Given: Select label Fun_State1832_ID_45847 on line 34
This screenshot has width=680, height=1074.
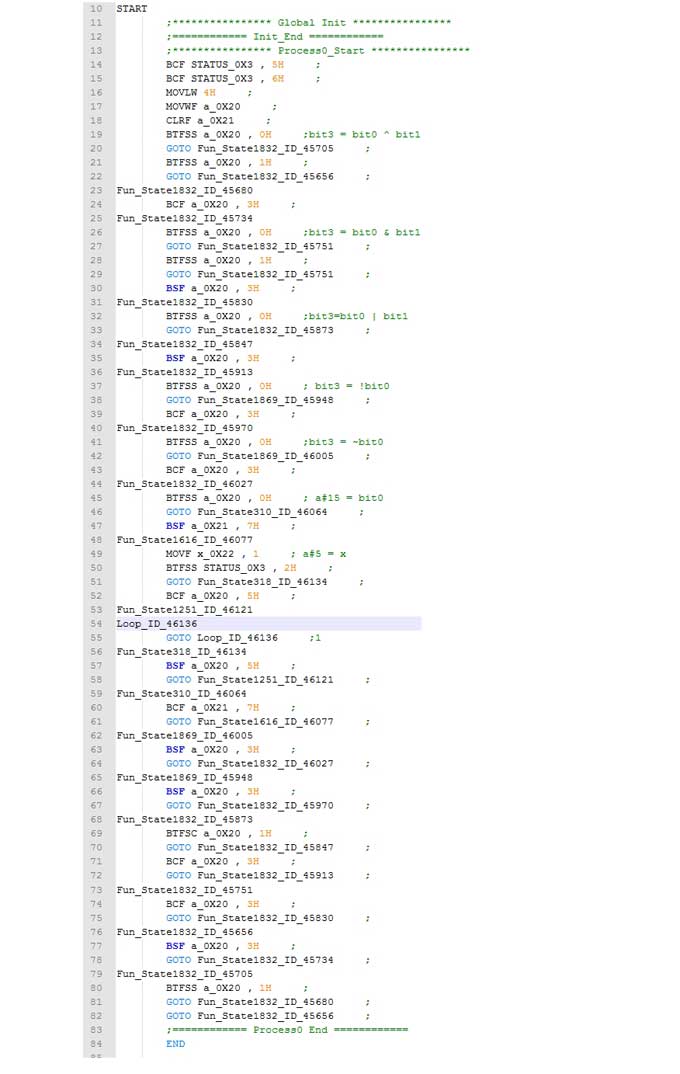Looking at the screenshot, I should [x=184, y=345].
